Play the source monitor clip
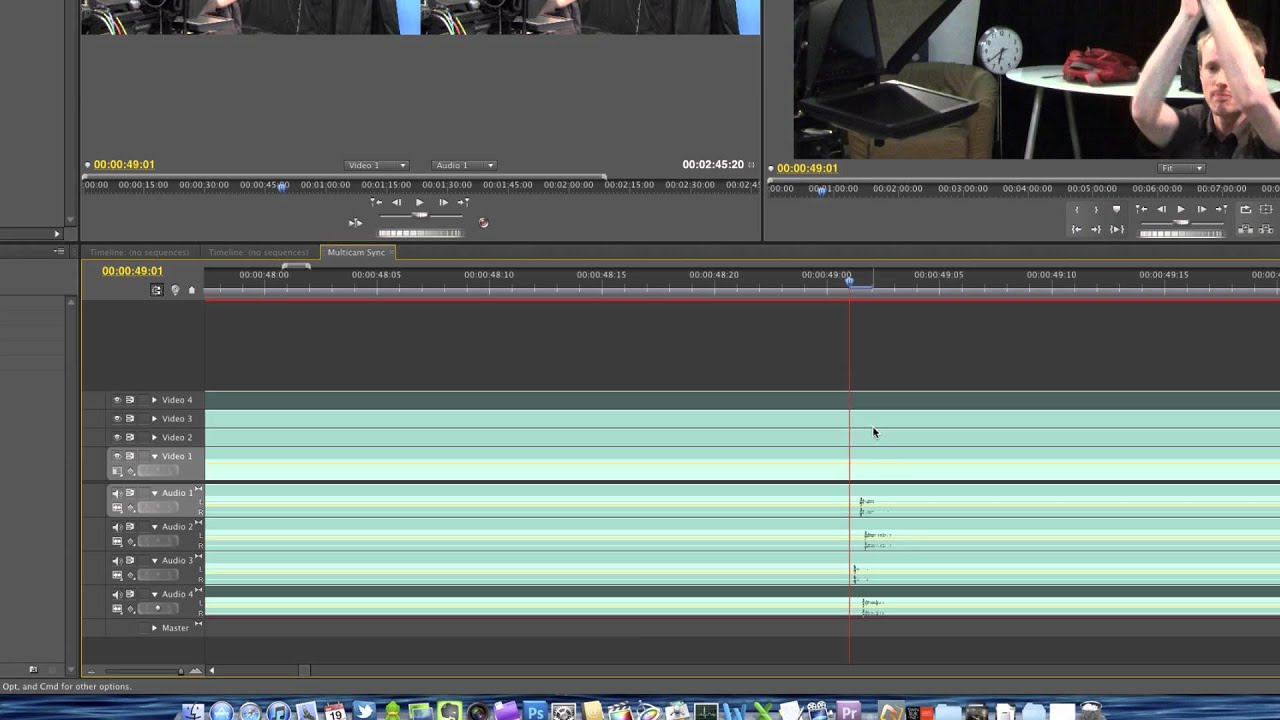 (x=420, y=202)
